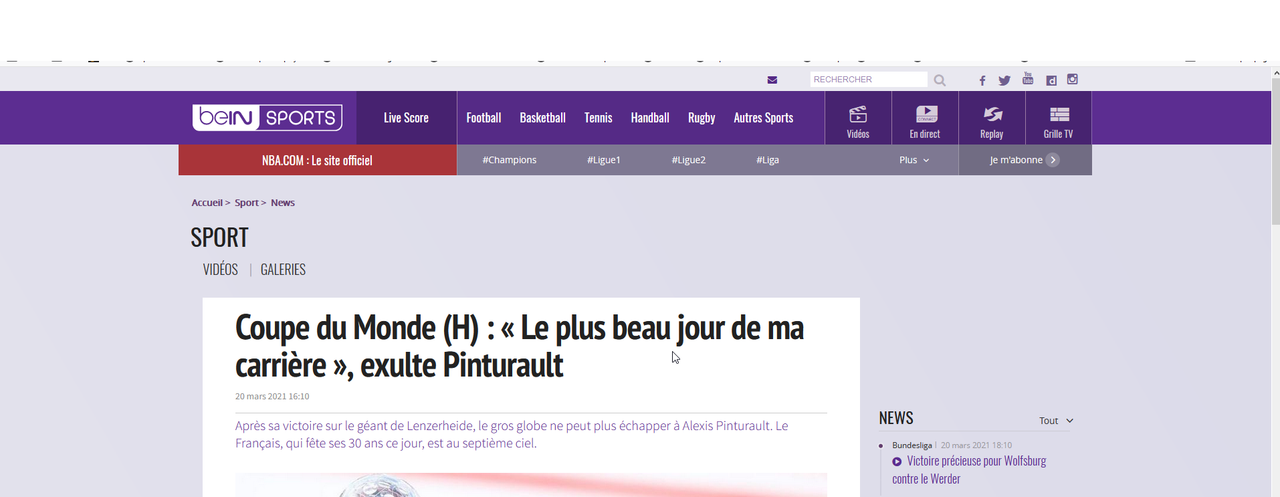The image size is (1280, 497).
Task: Select the #Ligue1 tag
Action: pos(604,160)
